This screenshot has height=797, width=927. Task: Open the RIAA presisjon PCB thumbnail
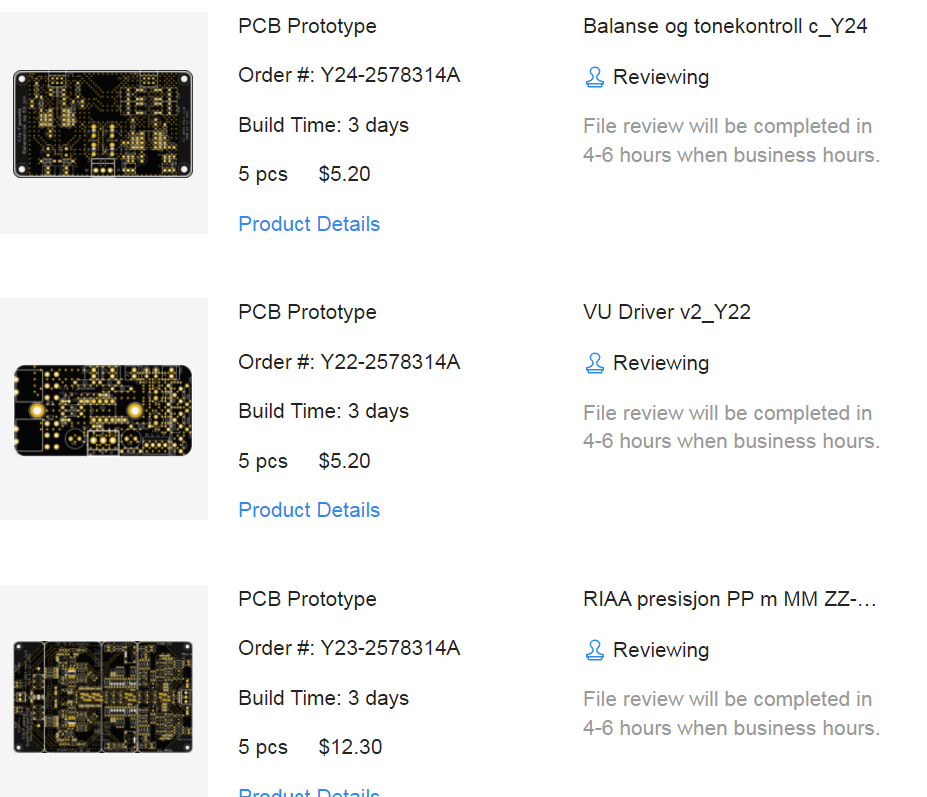pos(103,696)
